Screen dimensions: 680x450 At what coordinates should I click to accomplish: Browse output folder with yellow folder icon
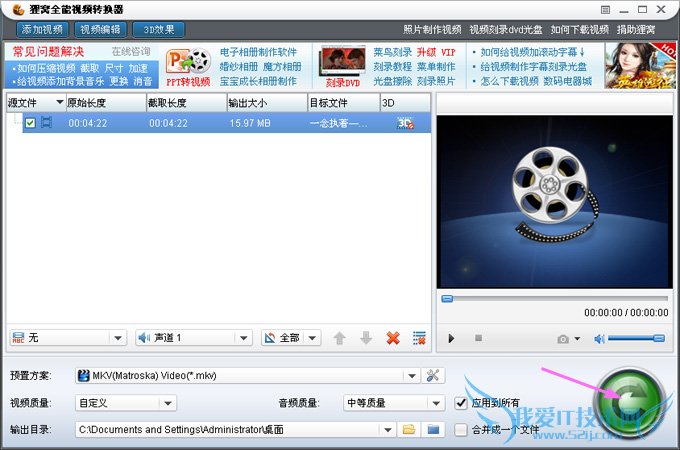click(408, 429)
